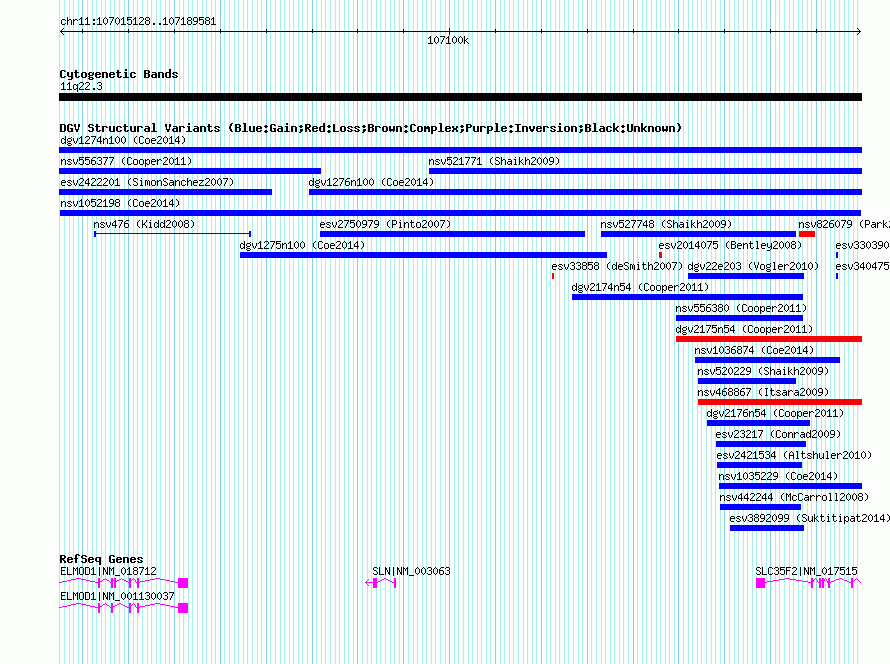Viewport: 890px width, 664px height.
Task: Open the nsv521771 (Shaikh2009) variant
Action: pos(645,171)
